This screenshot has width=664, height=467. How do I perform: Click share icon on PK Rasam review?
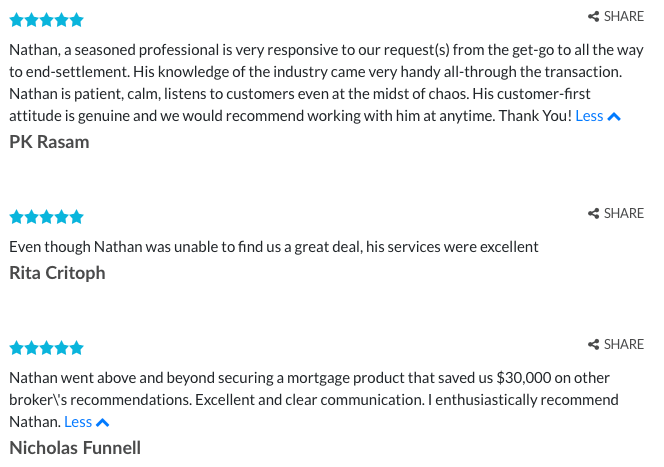coord(593,17)
